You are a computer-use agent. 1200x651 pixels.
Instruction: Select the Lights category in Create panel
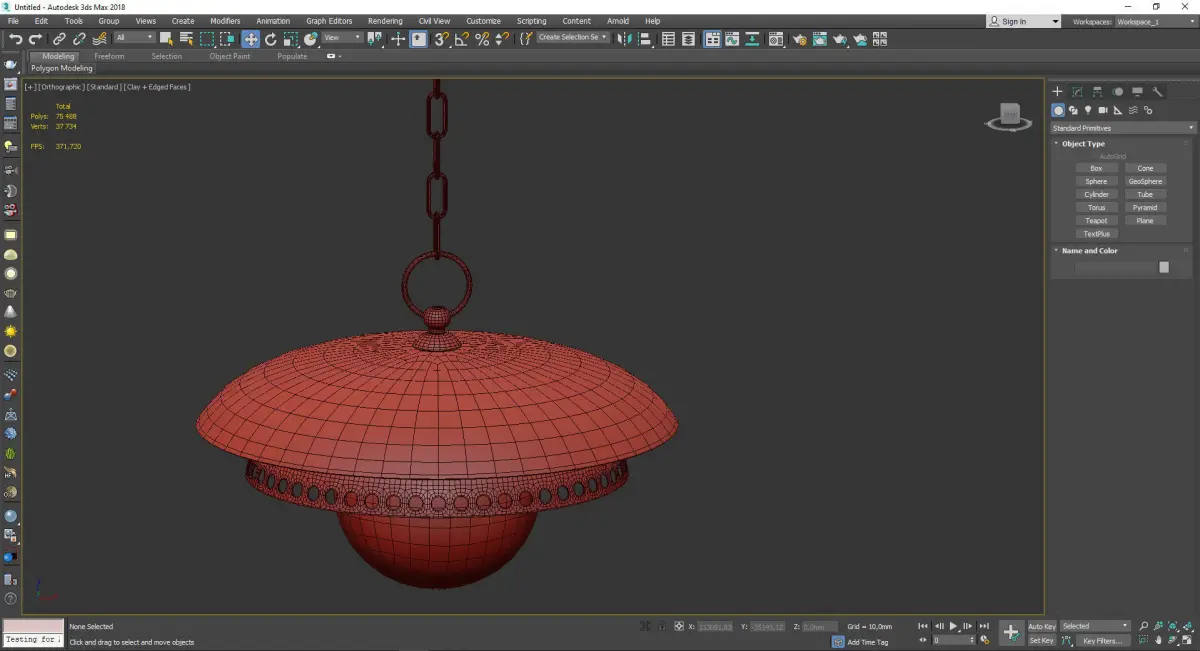click(x=1088, y=110)
